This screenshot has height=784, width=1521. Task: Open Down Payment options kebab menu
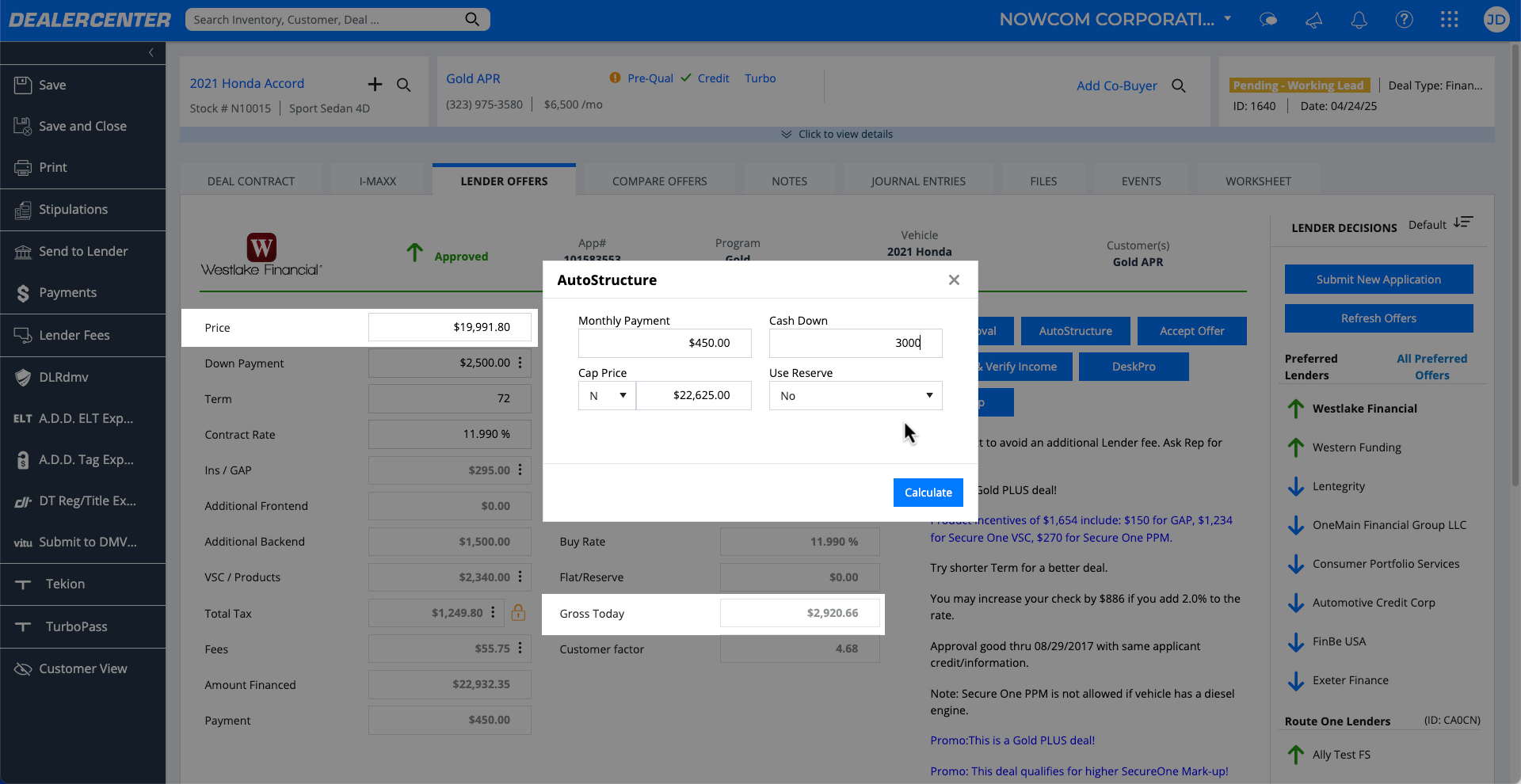[x=520, y=363]
